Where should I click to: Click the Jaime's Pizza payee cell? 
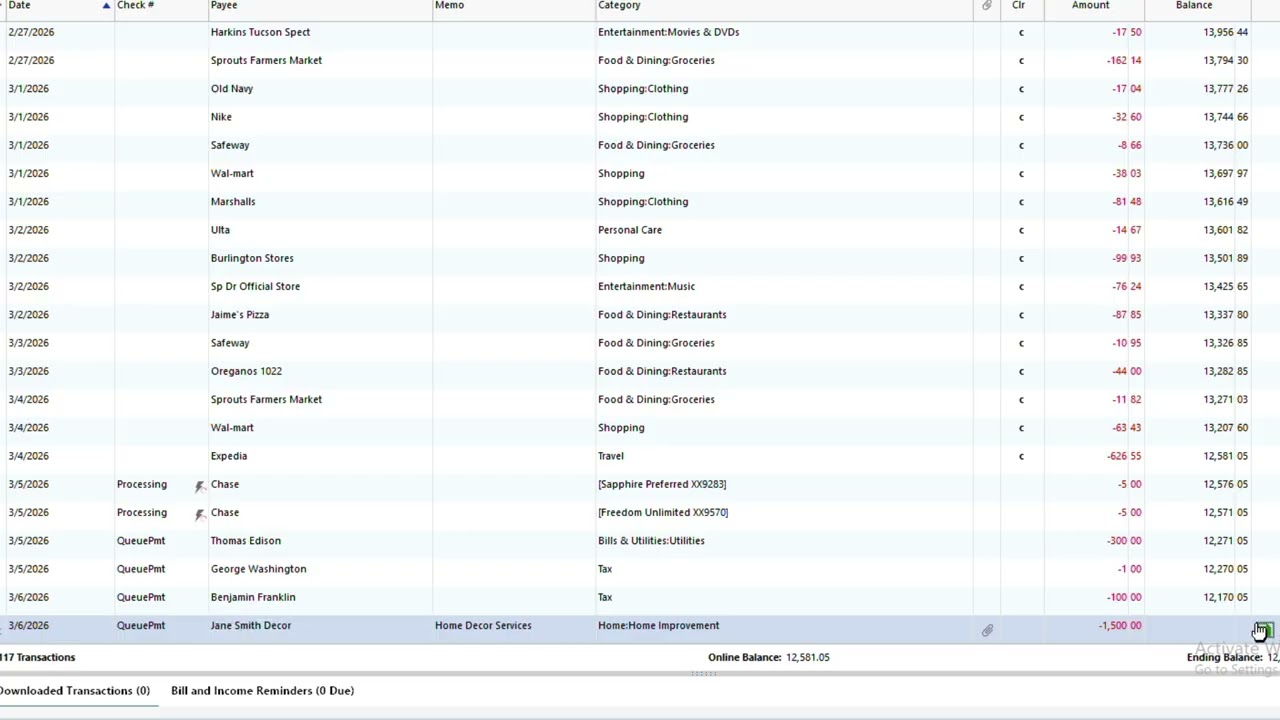pos(240,314)
